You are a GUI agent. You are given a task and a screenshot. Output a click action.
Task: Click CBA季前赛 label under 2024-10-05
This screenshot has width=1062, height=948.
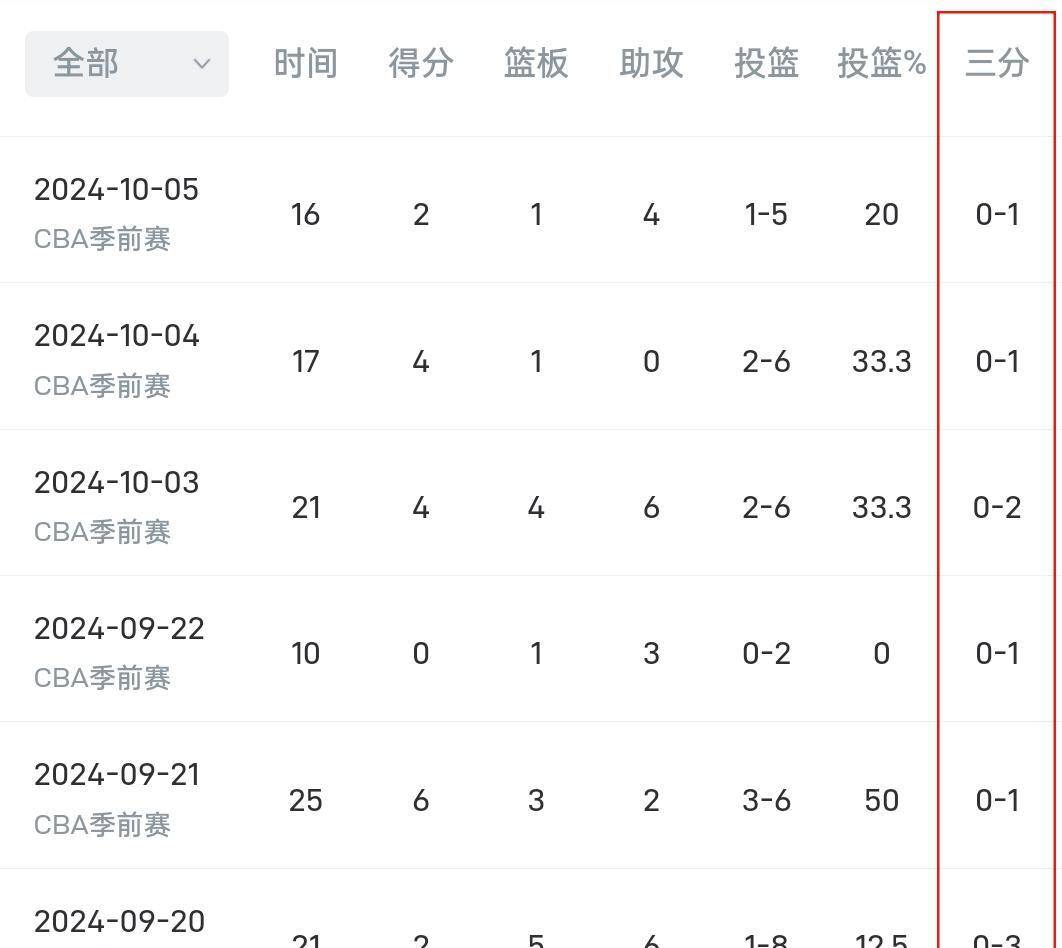click(102, 239)
